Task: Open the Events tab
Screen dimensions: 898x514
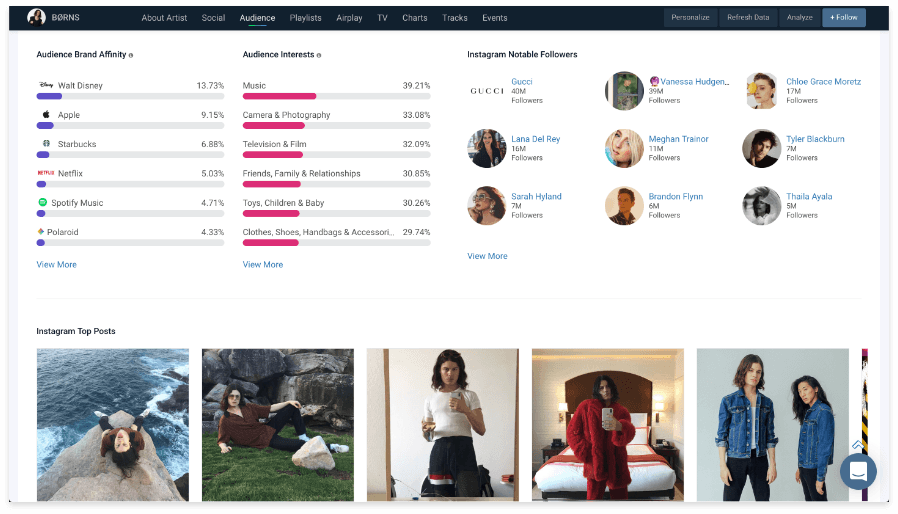Action: coord(495,18)
